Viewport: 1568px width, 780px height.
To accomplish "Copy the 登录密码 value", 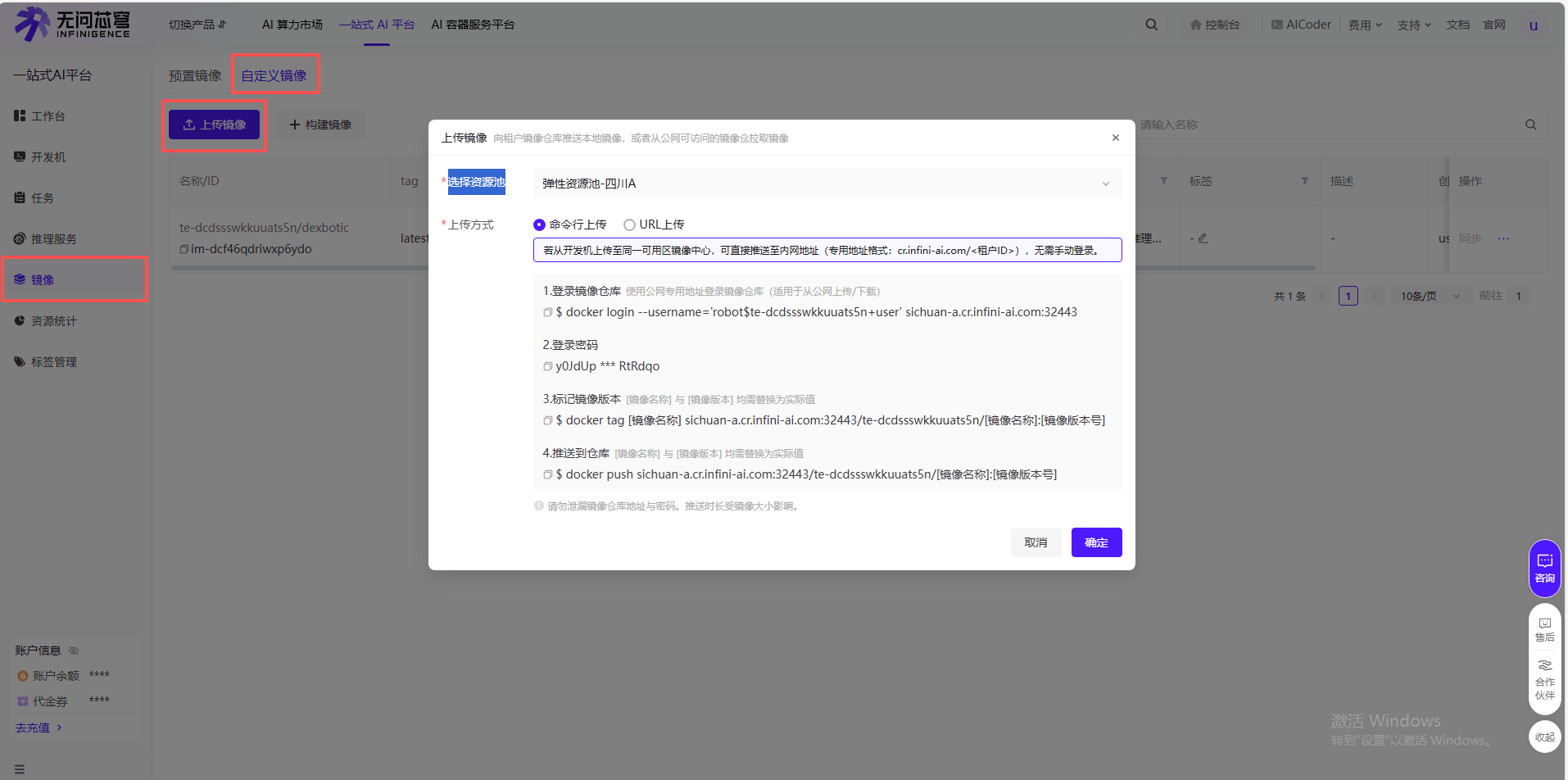I will click(547, 366).
